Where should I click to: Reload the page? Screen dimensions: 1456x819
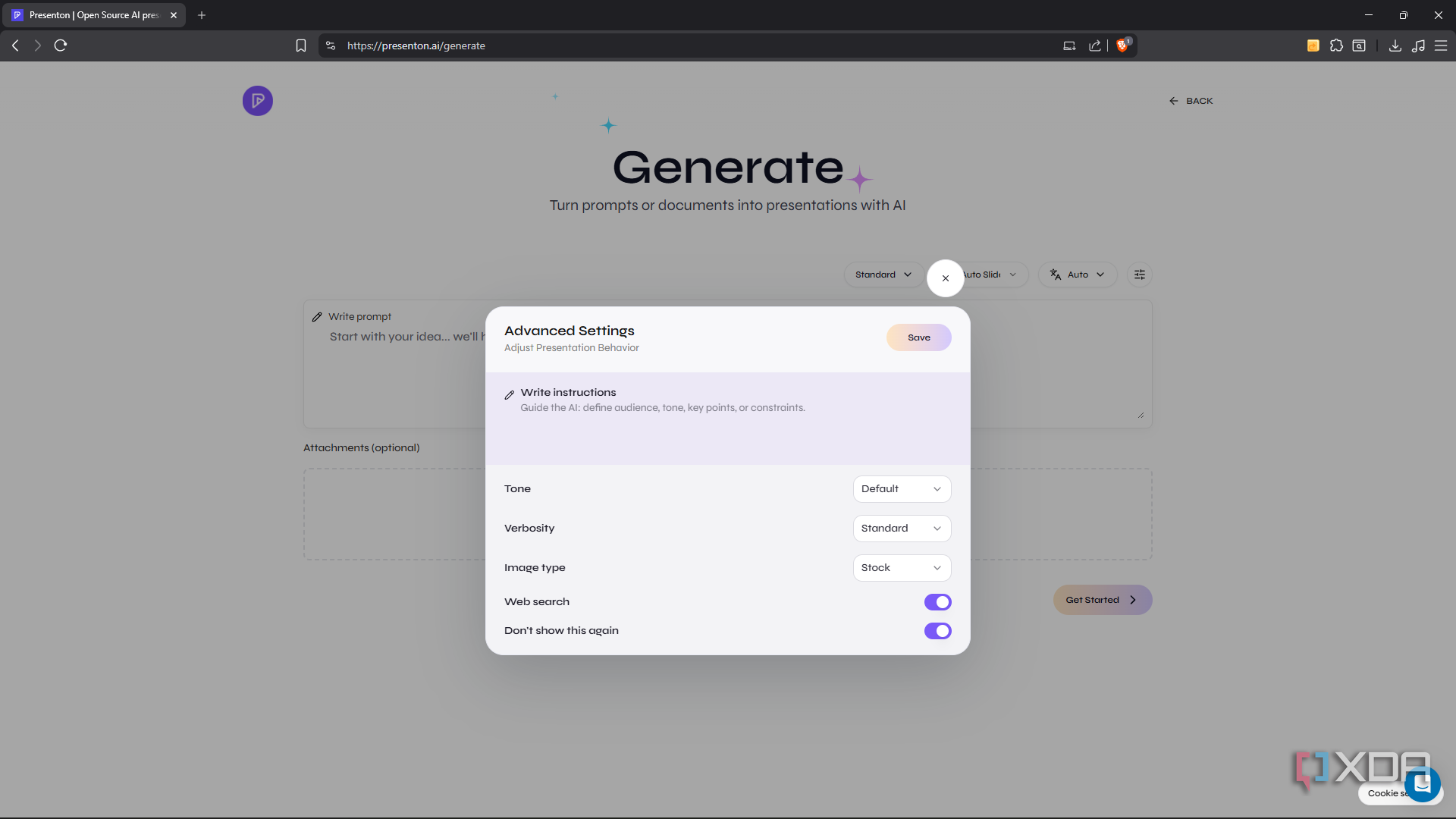pyautogui.click(x=61, y=45)
